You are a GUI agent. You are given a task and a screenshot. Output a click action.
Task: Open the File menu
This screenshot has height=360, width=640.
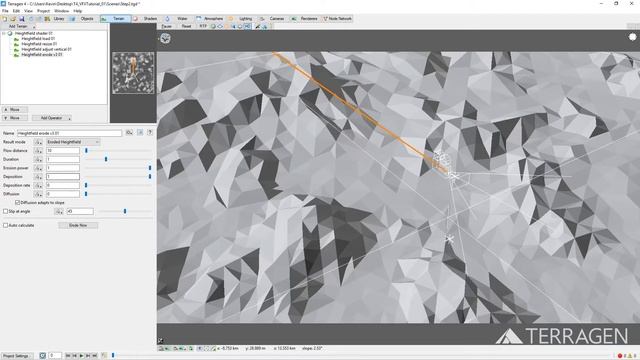click(5, 11)
